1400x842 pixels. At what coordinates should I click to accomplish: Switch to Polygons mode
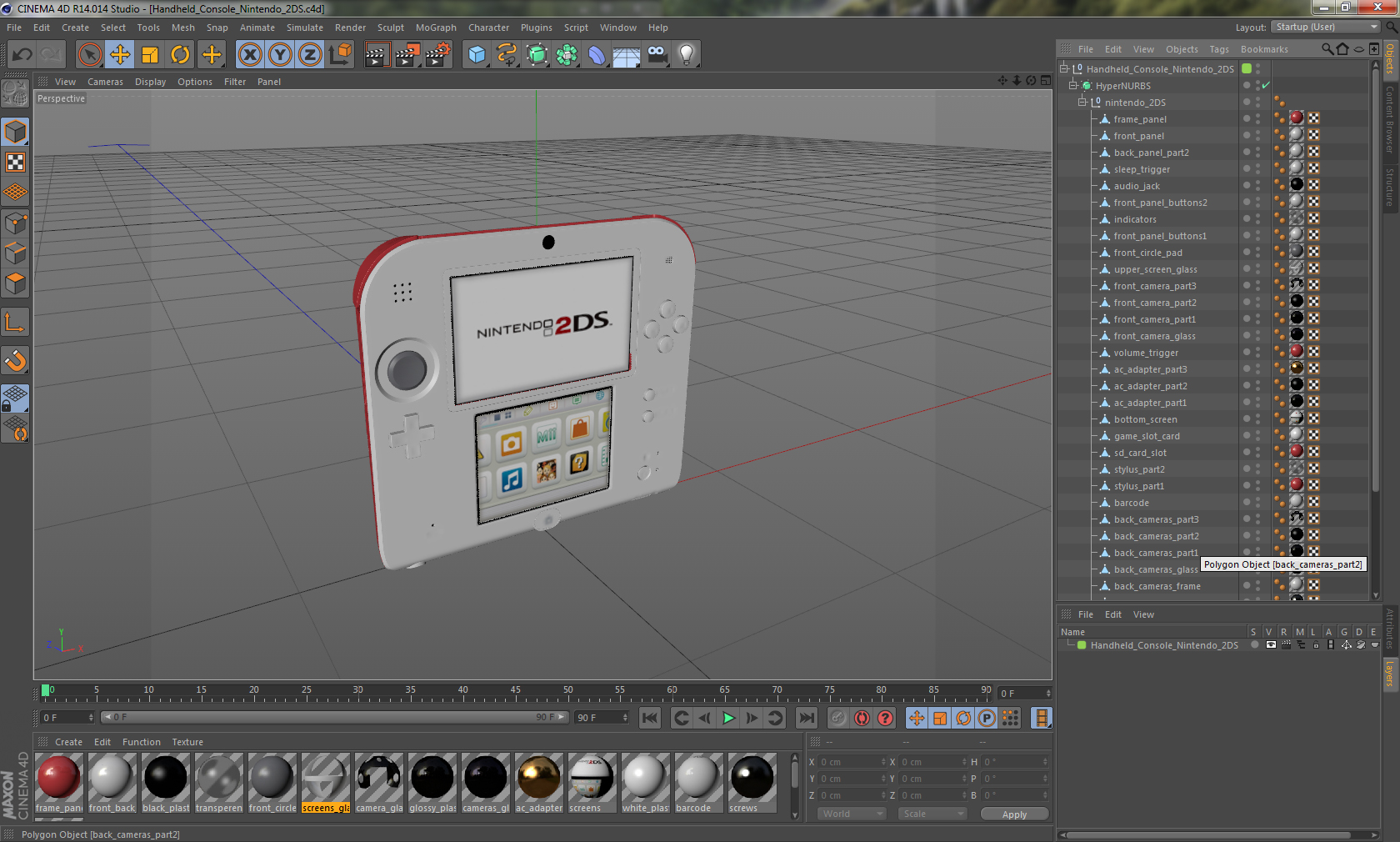click(15, 283)
